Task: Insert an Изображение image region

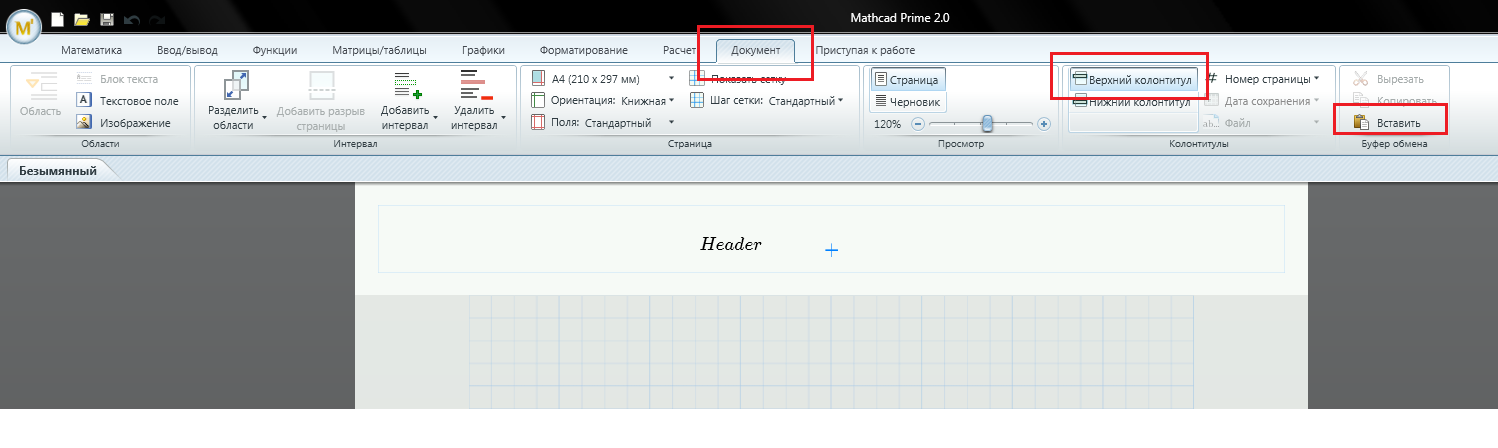Action: coord(123,123)
